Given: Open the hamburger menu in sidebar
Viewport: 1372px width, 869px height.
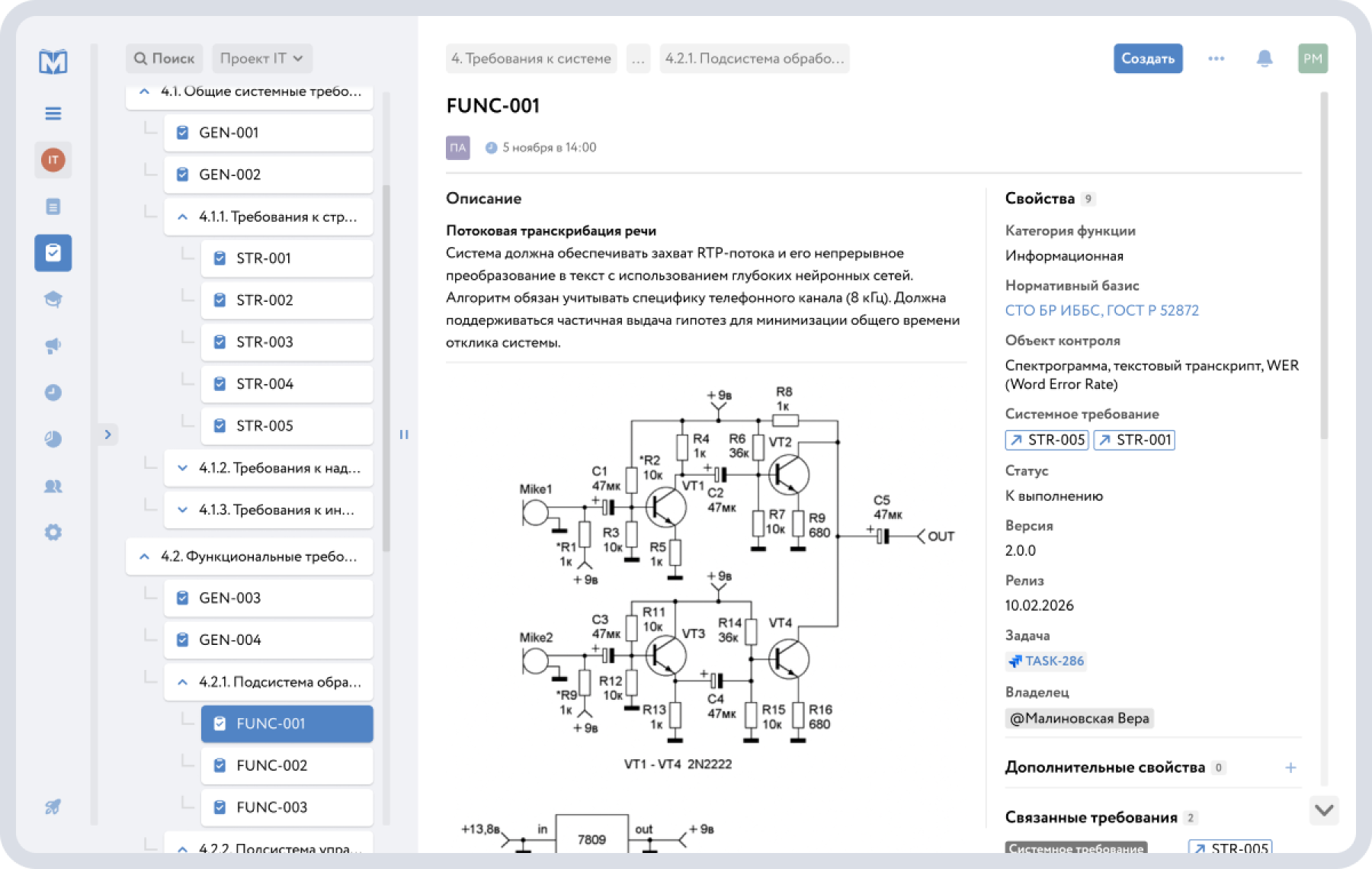Looking at the screenshot, I should 53,114.
